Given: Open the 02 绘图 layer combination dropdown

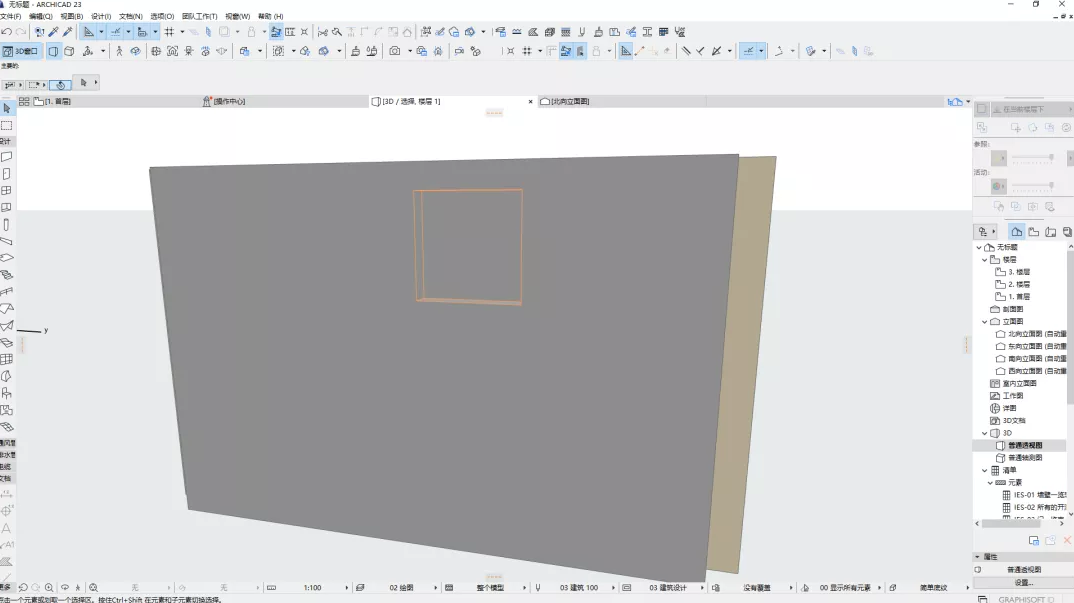Looking at the screenshot, I should click(402, 588).
